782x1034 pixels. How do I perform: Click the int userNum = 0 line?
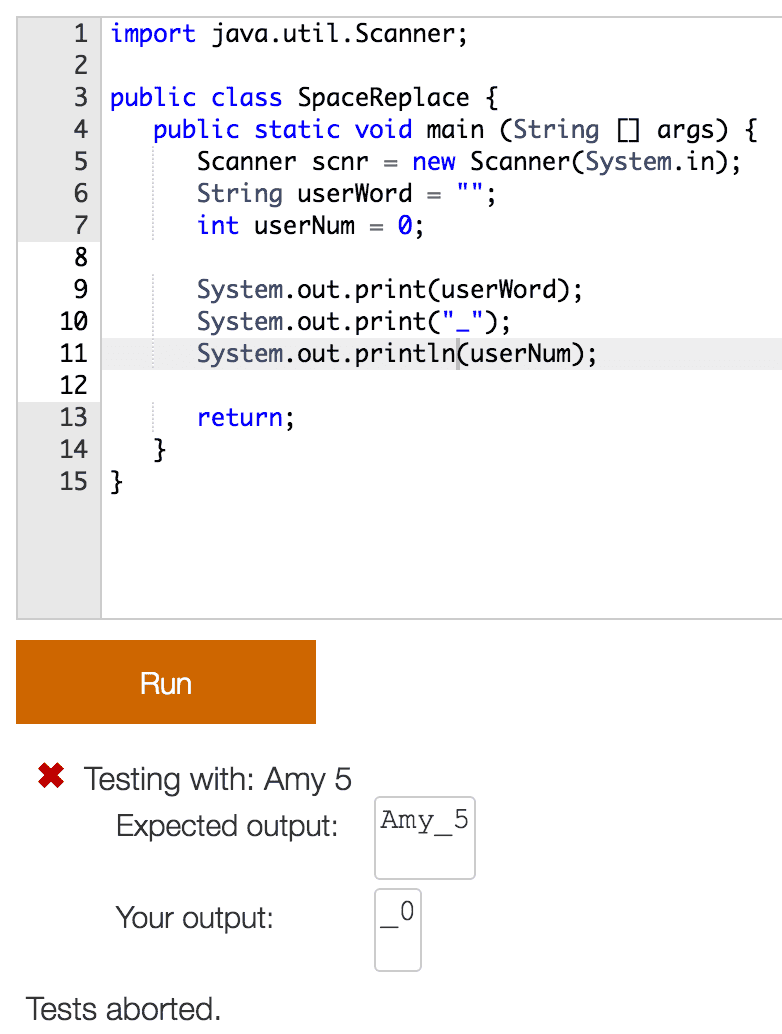[x=310, y=226]
